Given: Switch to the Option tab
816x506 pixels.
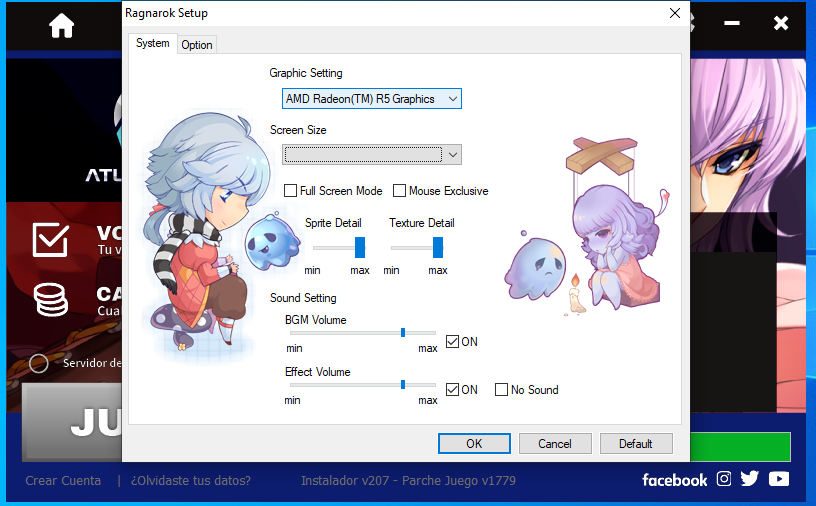Looking at the screenshot, I should [x=197, y=45].
